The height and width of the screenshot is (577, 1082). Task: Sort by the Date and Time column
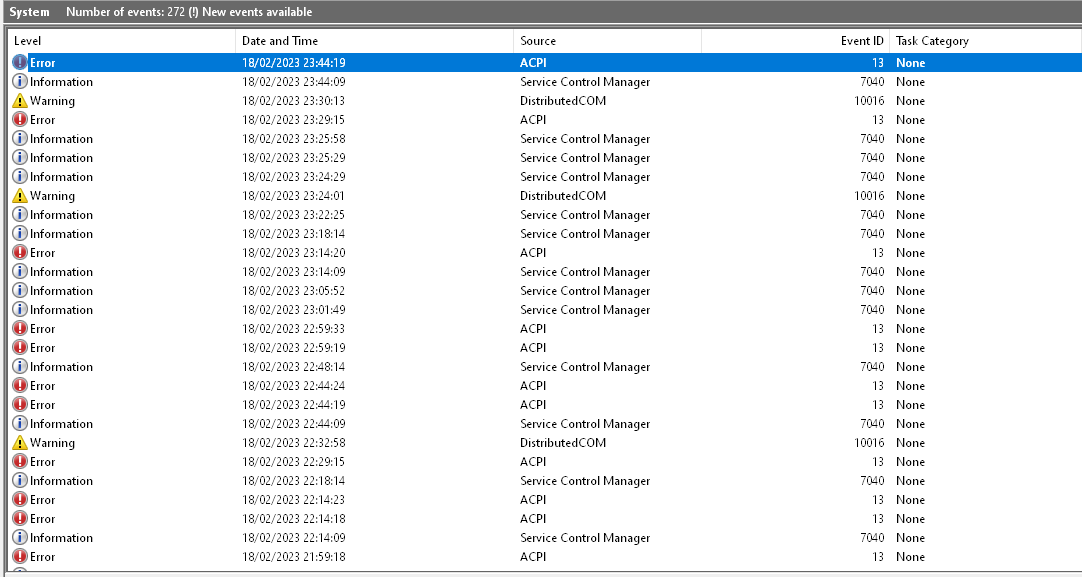tap(375, 41)
